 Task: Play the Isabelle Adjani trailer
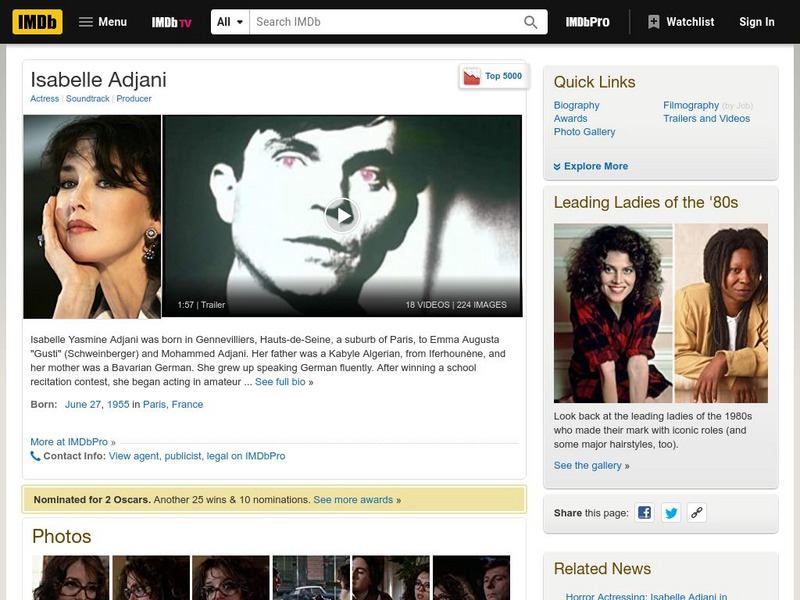click(x=343, y=213)
